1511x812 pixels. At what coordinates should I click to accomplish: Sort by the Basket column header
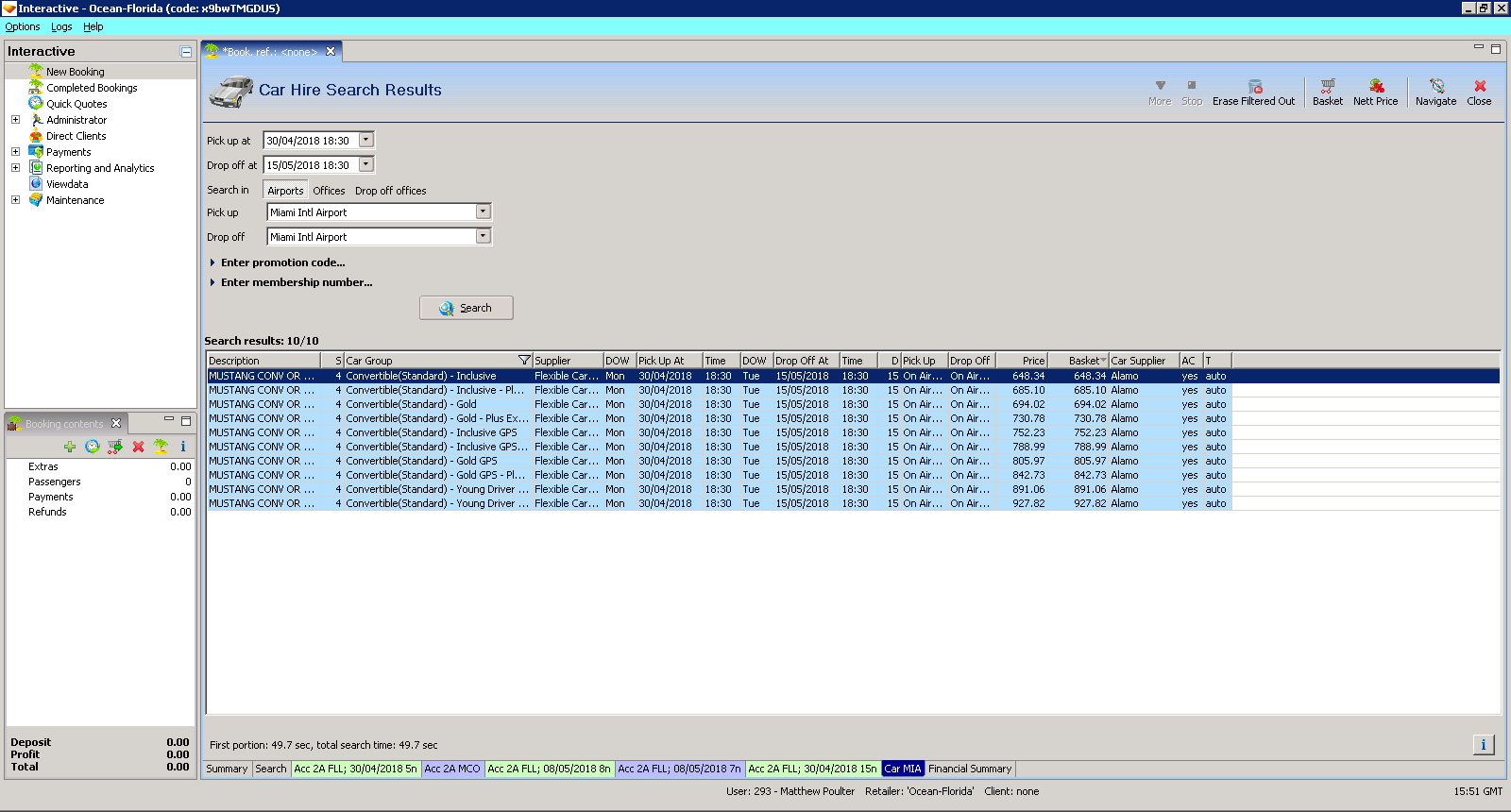1078,361
